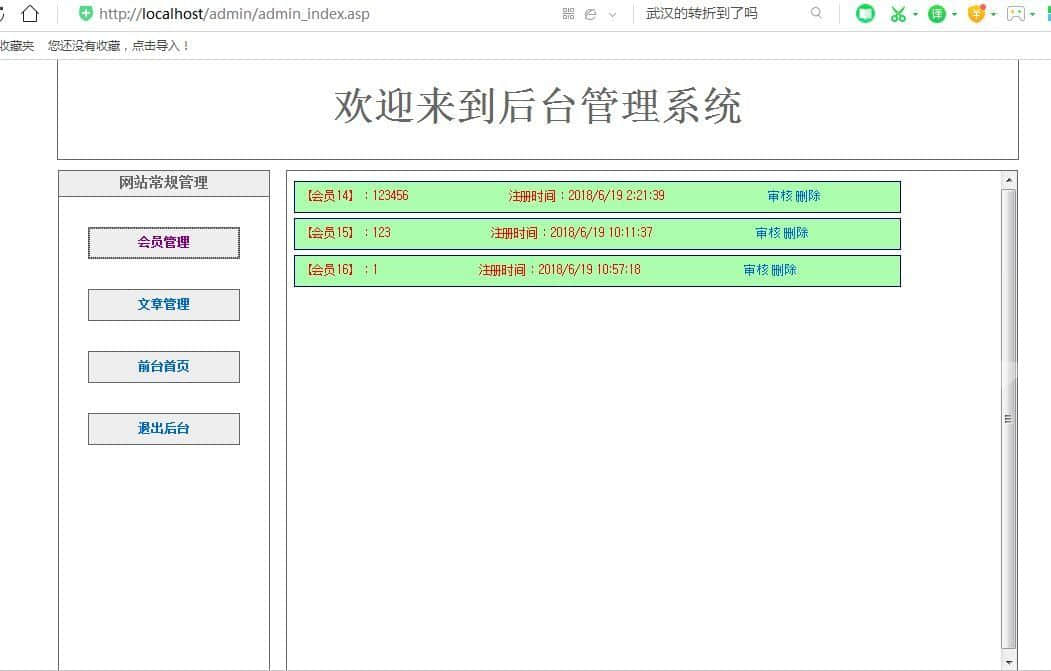Open the 会员管理 menu button
The image size is (1051, 671).
(164, 242)
